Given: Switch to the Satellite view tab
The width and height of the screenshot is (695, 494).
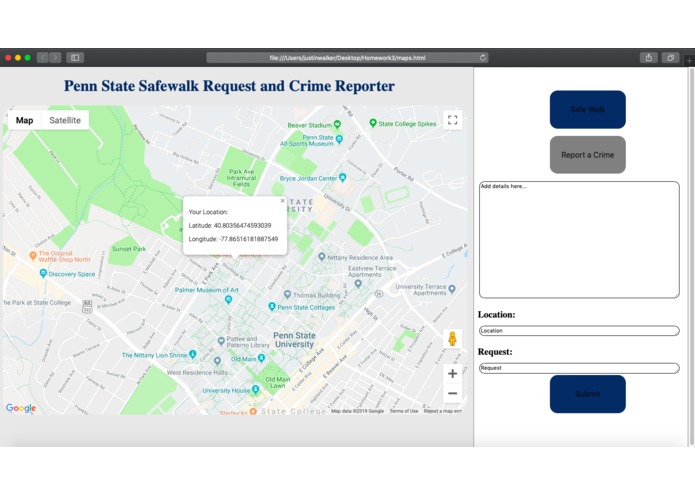Looking at the screenshot, I should pyautogui.click(x=65, y=120).
